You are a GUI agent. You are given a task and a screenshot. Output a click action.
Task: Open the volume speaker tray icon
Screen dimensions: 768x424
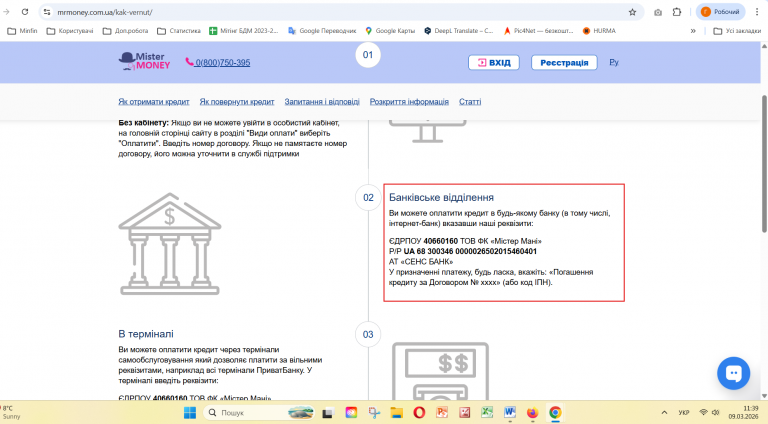(x=716, y=413)
